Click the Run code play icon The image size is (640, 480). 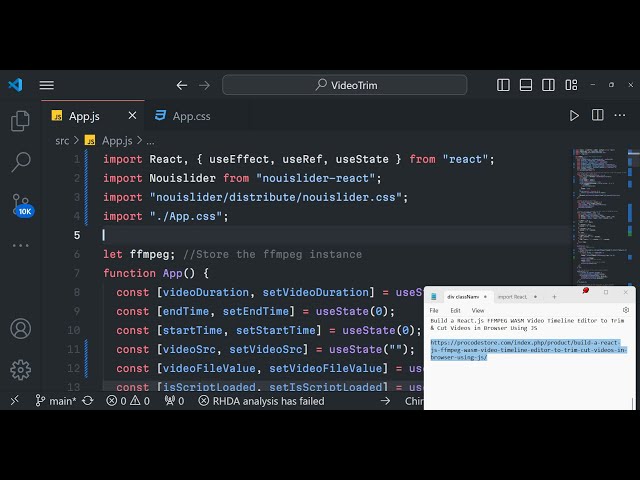pyautogui.click(x=574, y=116)
